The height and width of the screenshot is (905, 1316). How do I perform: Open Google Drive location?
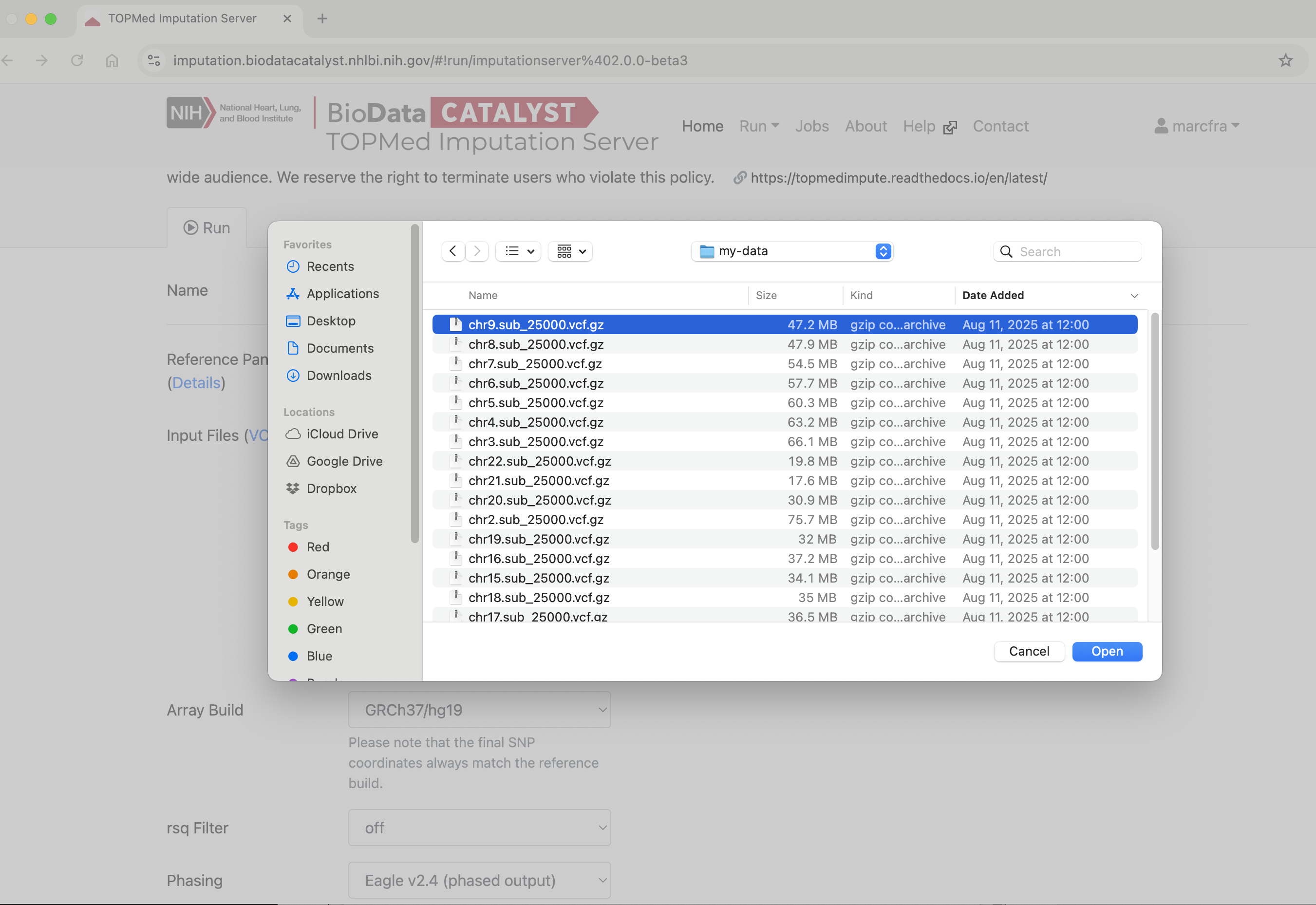[x=344, y=461]
